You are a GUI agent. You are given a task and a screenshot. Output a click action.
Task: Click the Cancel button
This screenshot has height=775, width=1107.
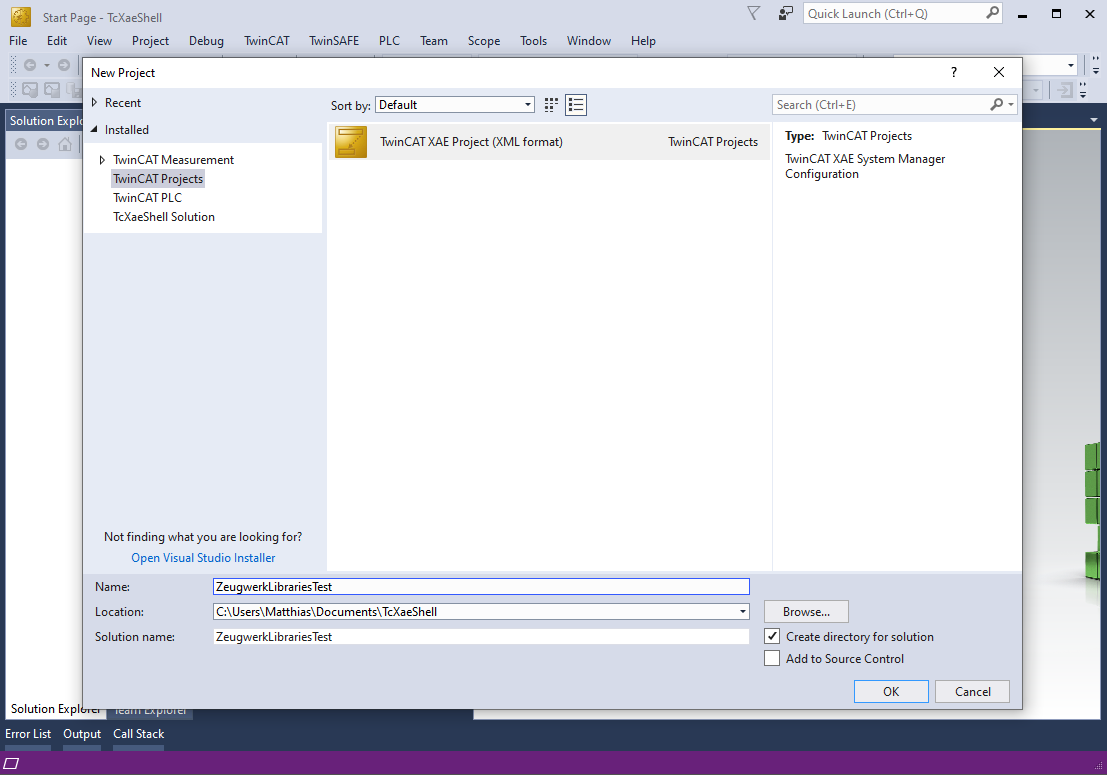(972, 691)
